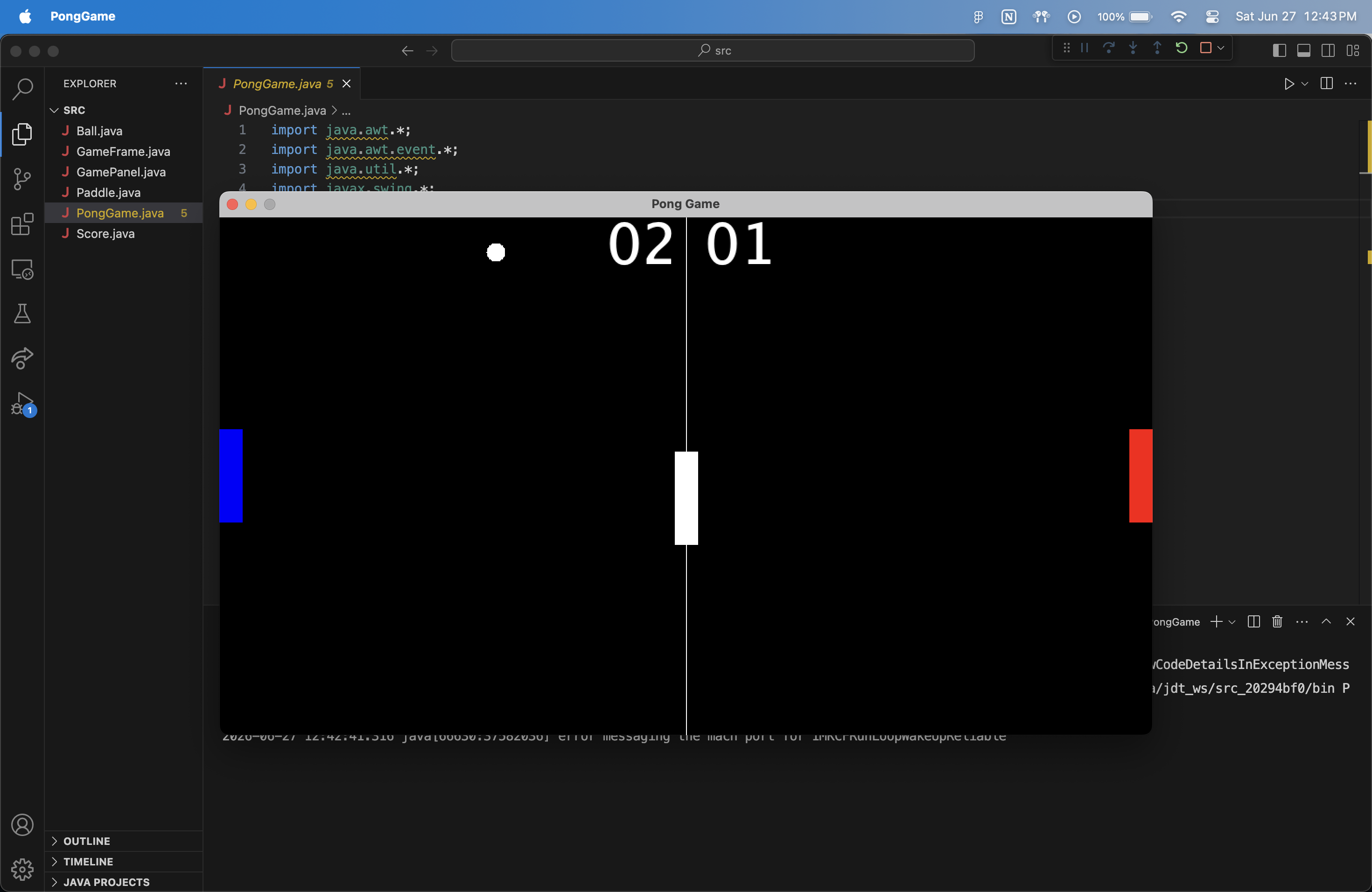Go back with the navigation arrow
Image resolution: width=1372 pixels, height=892 pixels.
coord(407,51)
